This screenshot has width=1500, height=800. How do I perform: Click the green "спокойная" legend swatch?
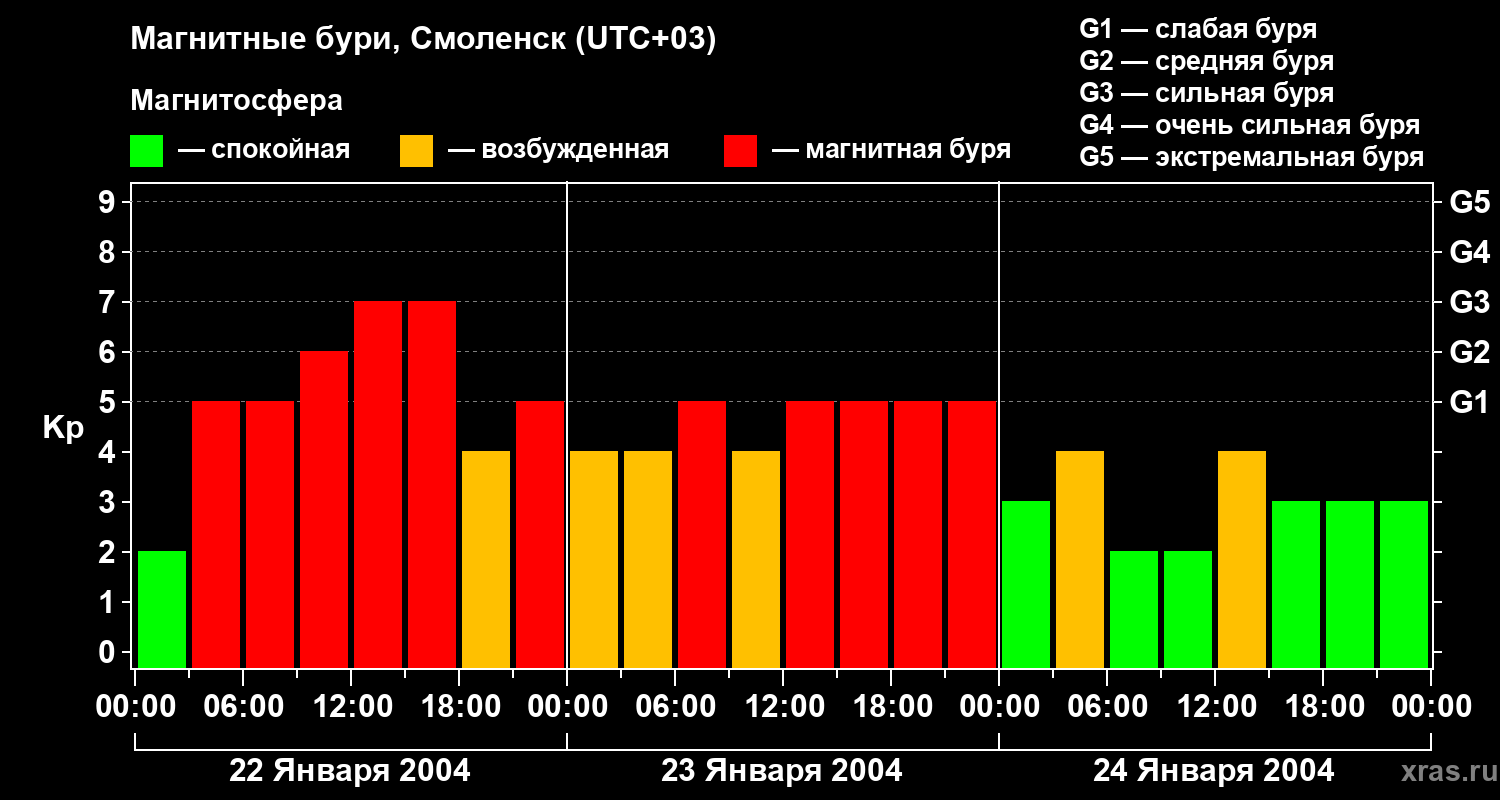[146, 151]
